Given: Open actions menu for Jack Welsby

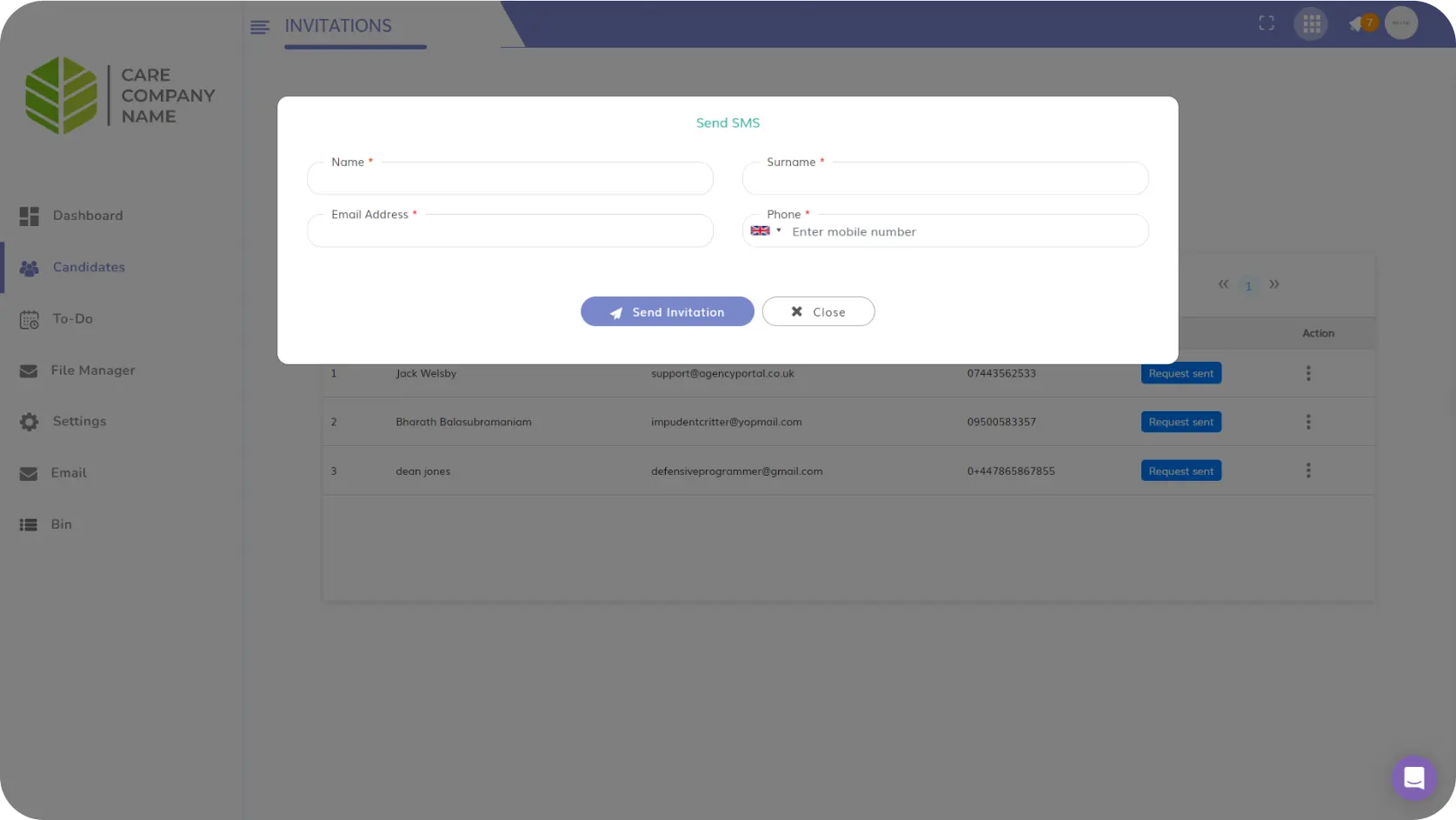Looking at the screenshot, I should click(x=1307, y=373).
